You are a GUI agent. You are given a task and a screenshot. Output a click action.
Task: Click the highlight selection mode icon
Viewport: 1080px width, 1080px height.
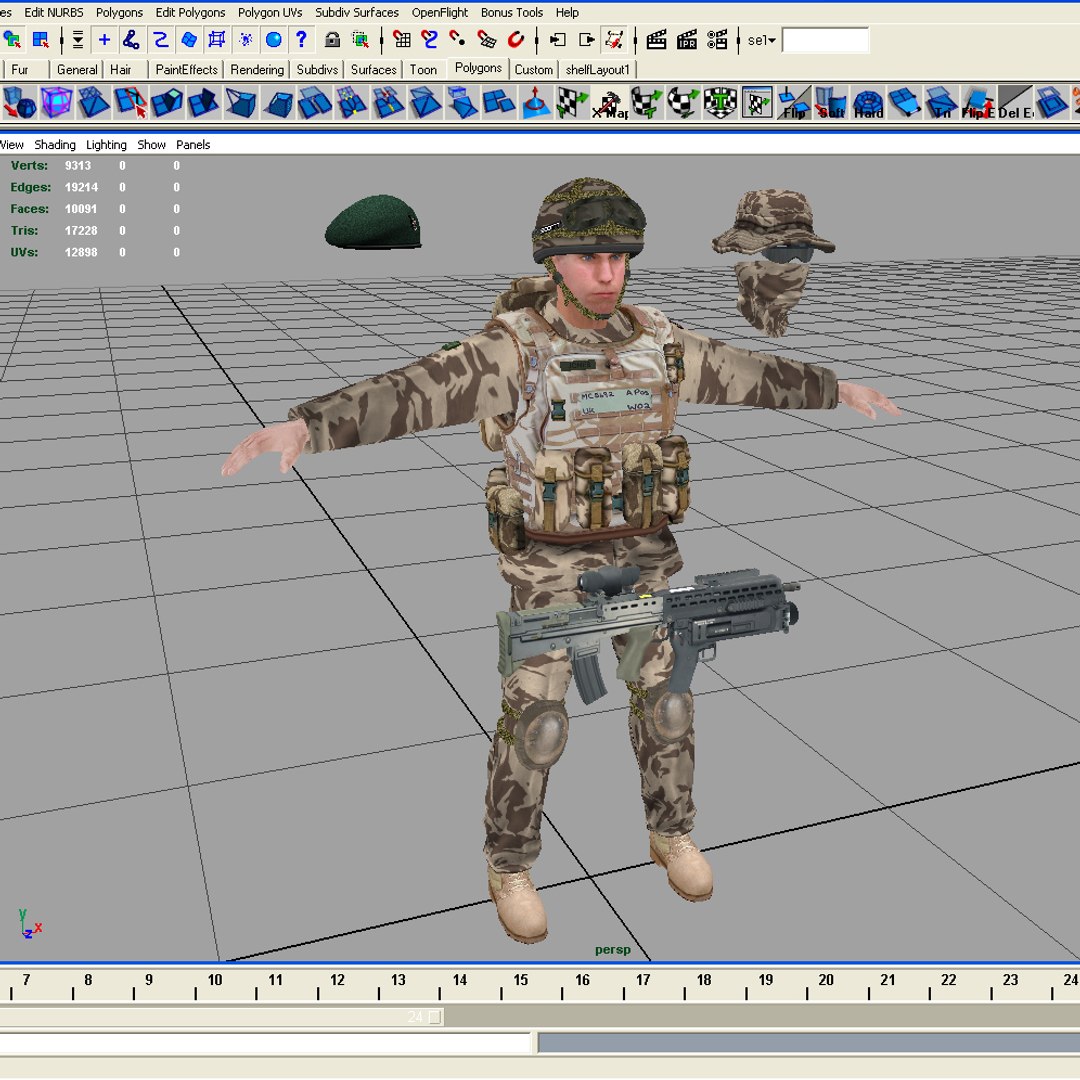(360, 40)
